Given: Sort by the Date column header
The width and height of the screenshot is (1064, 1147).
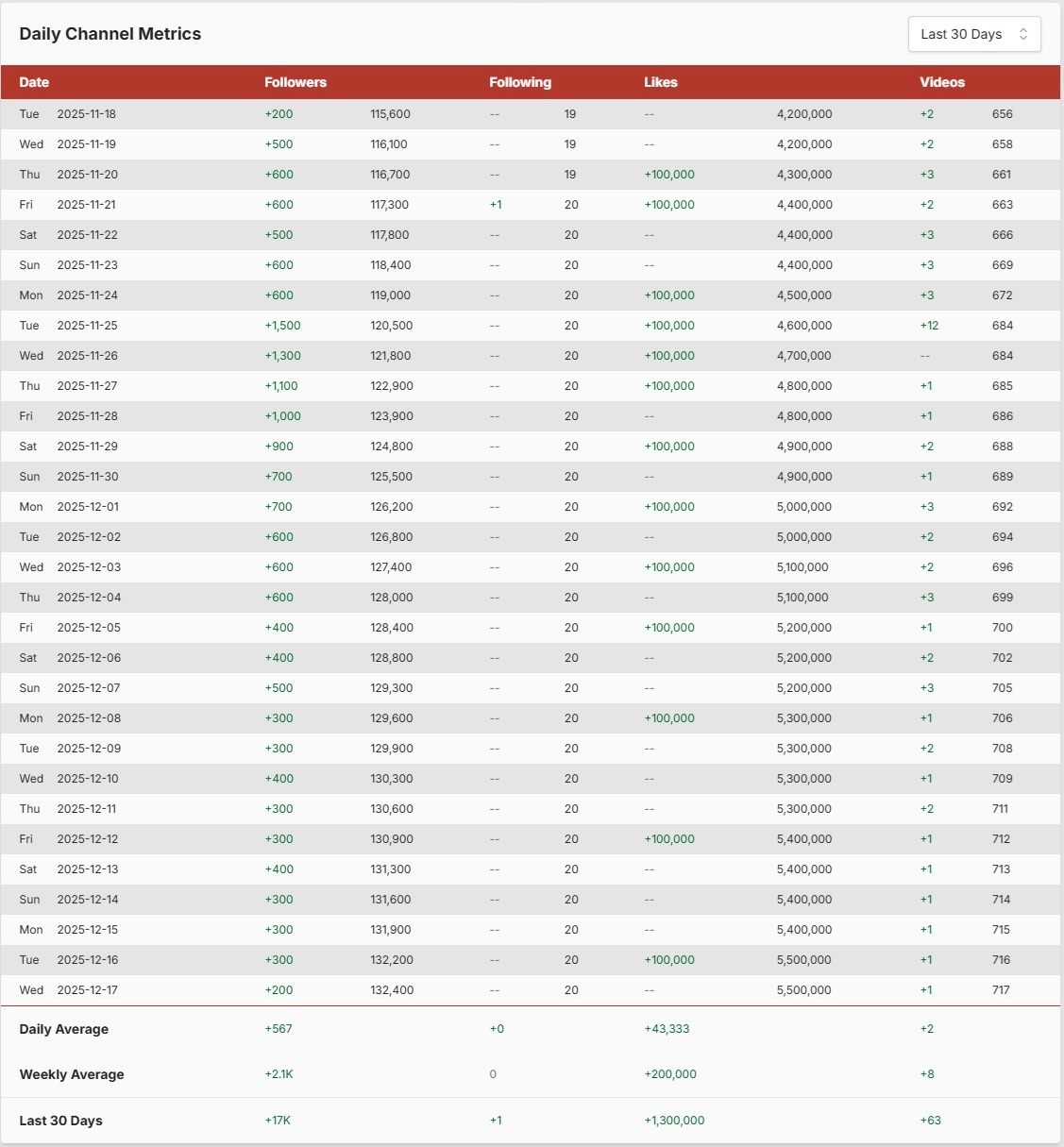Looking at the screenshot, I should [34, 82].
